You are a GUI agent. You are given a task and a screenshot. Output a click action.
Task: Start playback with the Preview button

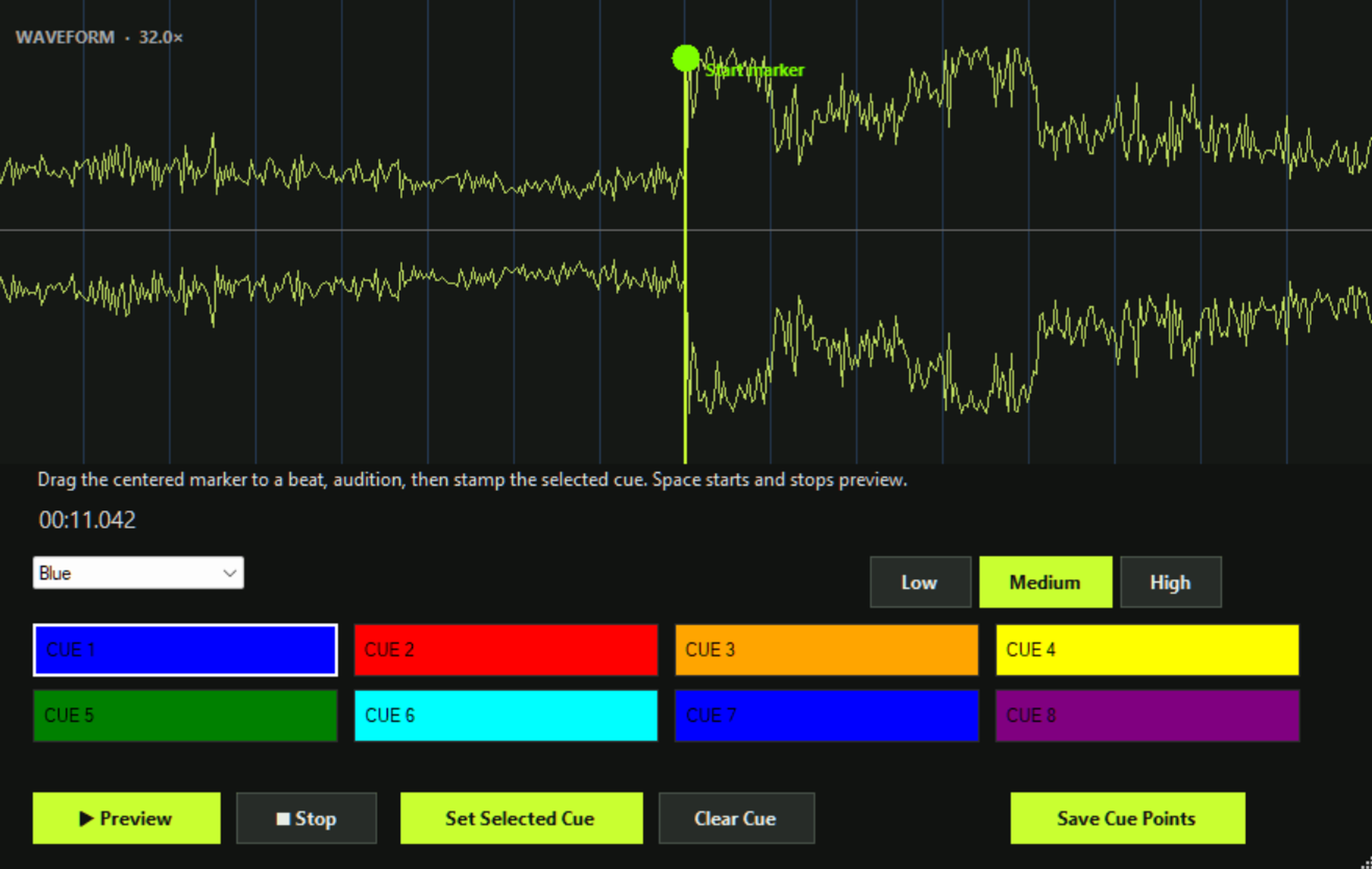[x=127, y=818]
